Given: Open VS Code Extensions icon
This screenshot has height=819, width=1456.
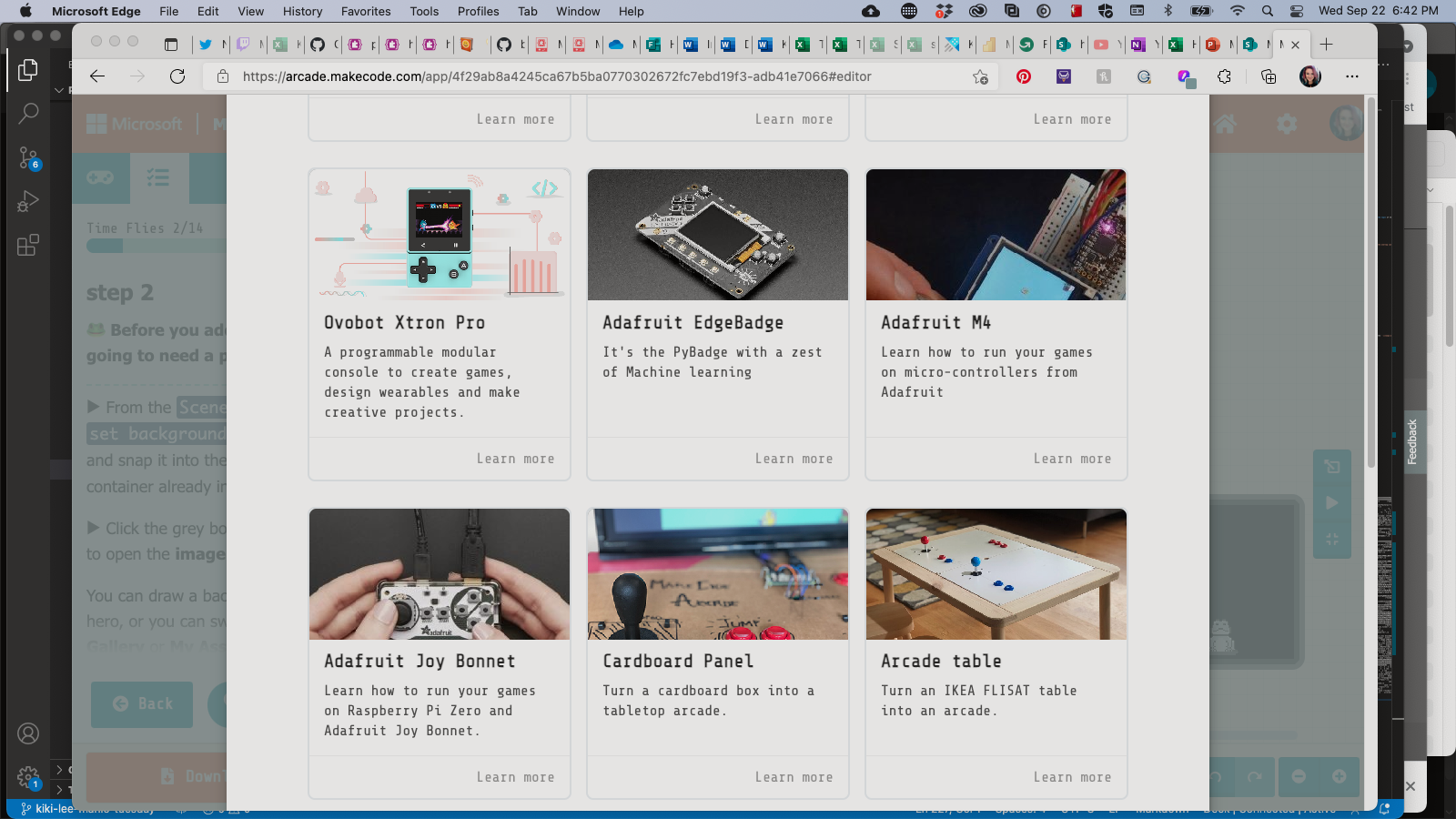Looking at the screenshot, I should point(28,245).
